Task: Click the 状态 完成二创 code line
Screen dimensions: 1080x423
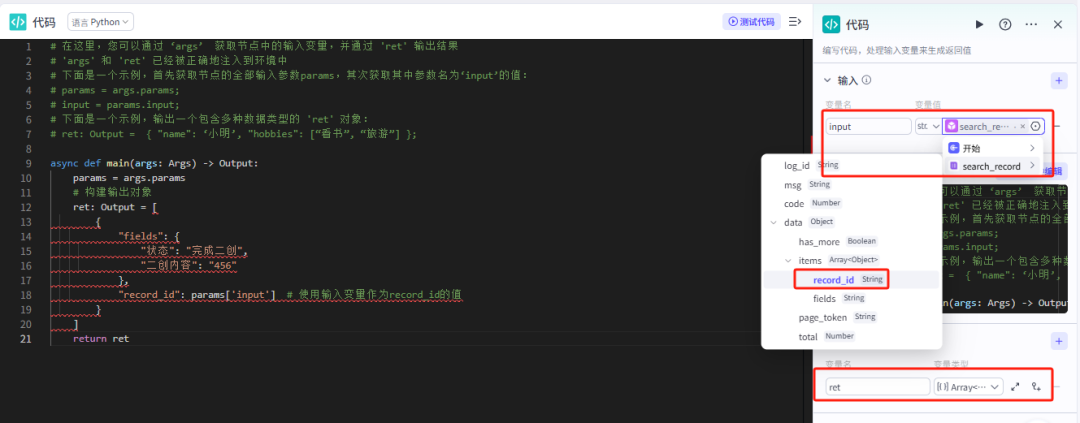Action: 194,251
